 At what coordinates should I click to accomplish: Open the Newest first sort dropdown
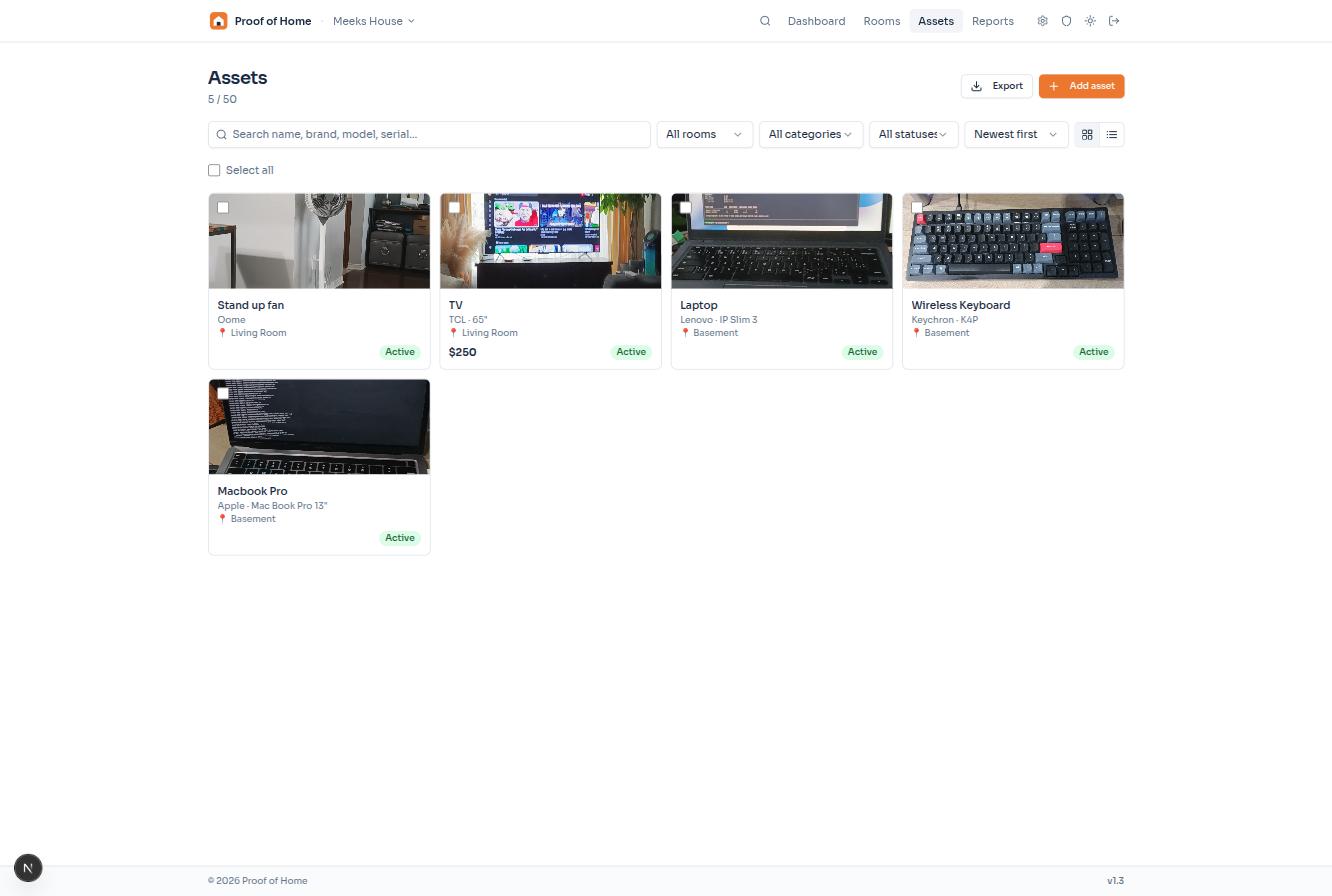tap(1016, 134)
